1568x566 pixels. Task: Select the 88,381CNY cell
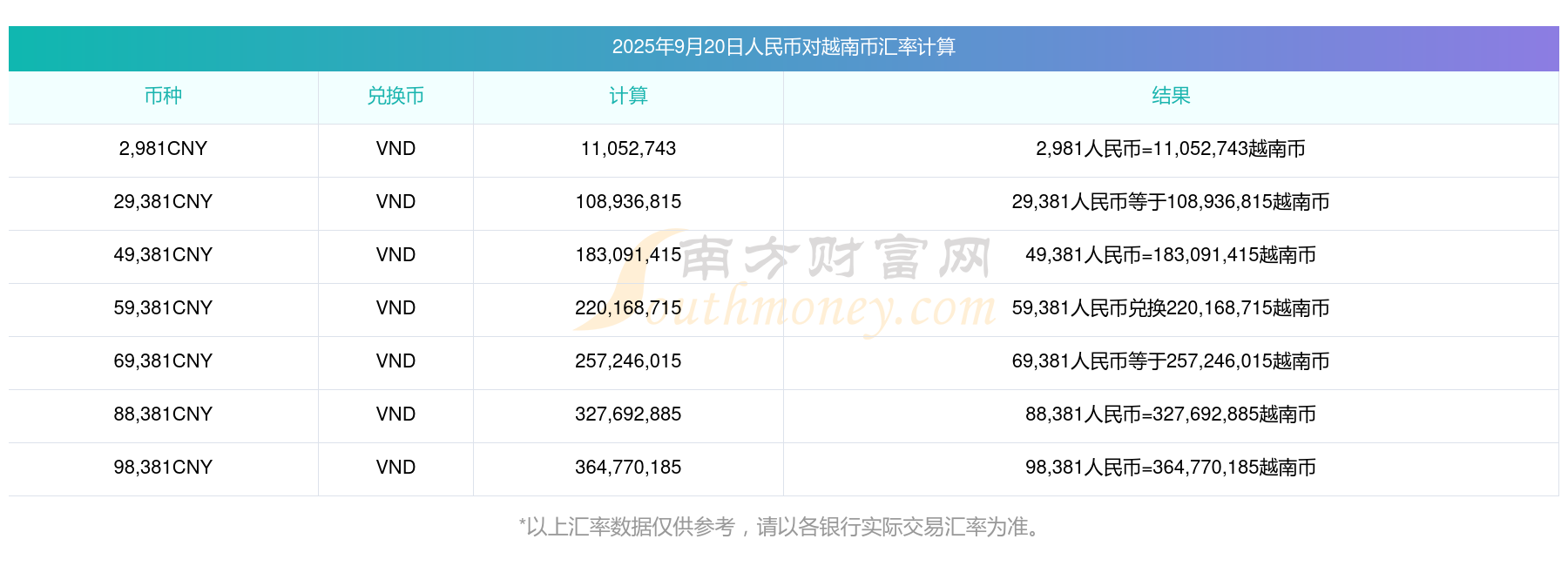pos(163,414)
